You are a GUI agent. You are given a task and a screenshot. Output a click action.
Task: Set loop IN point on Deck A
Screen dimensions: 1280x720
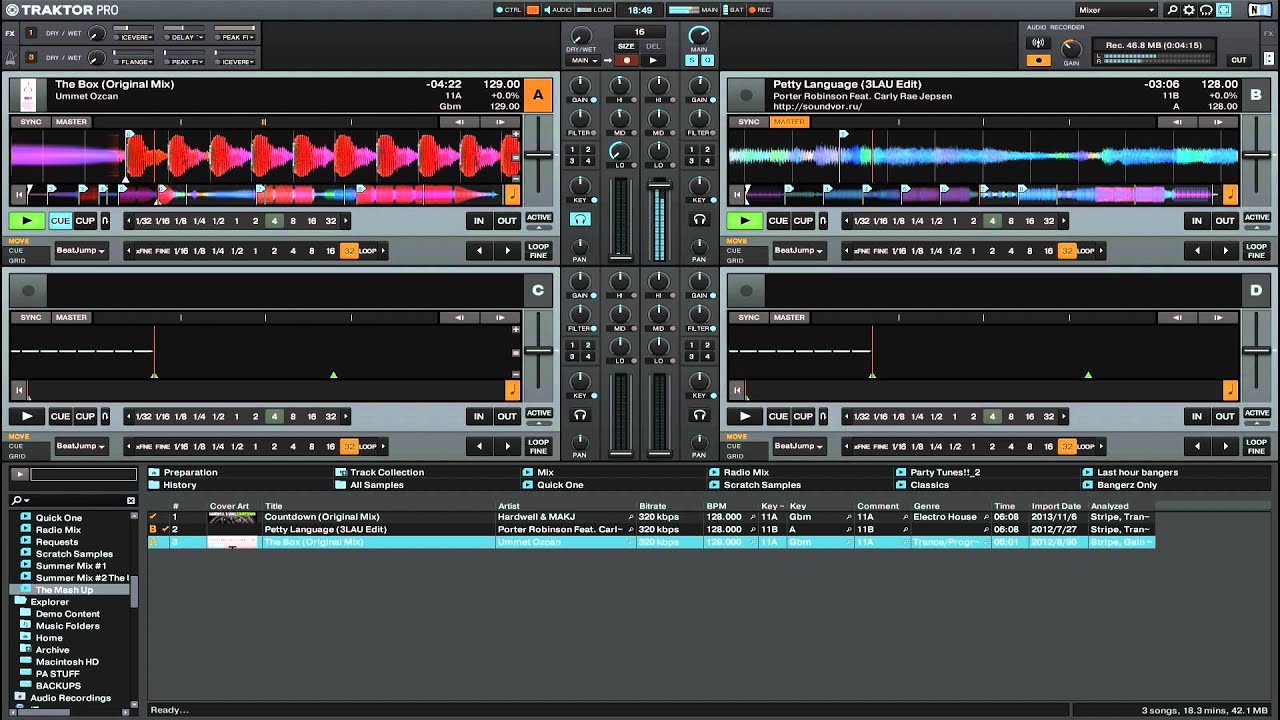[x=479, y=221]
